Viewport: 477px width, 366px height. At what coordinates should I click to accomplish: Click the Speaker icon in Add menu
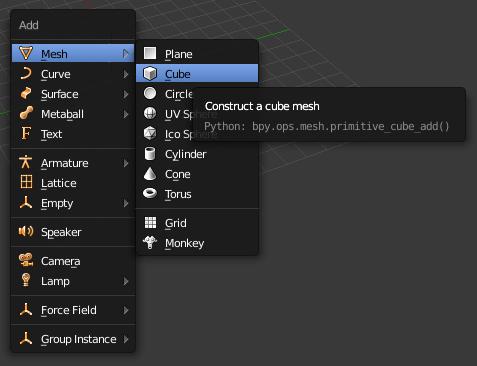(x=26, y=231)
